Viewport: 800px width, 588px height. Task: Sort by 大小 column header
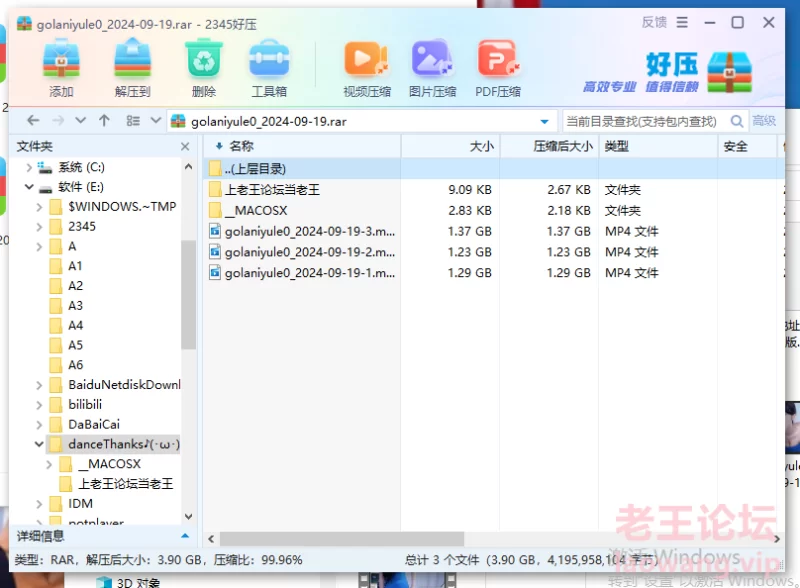pos(451,146)
